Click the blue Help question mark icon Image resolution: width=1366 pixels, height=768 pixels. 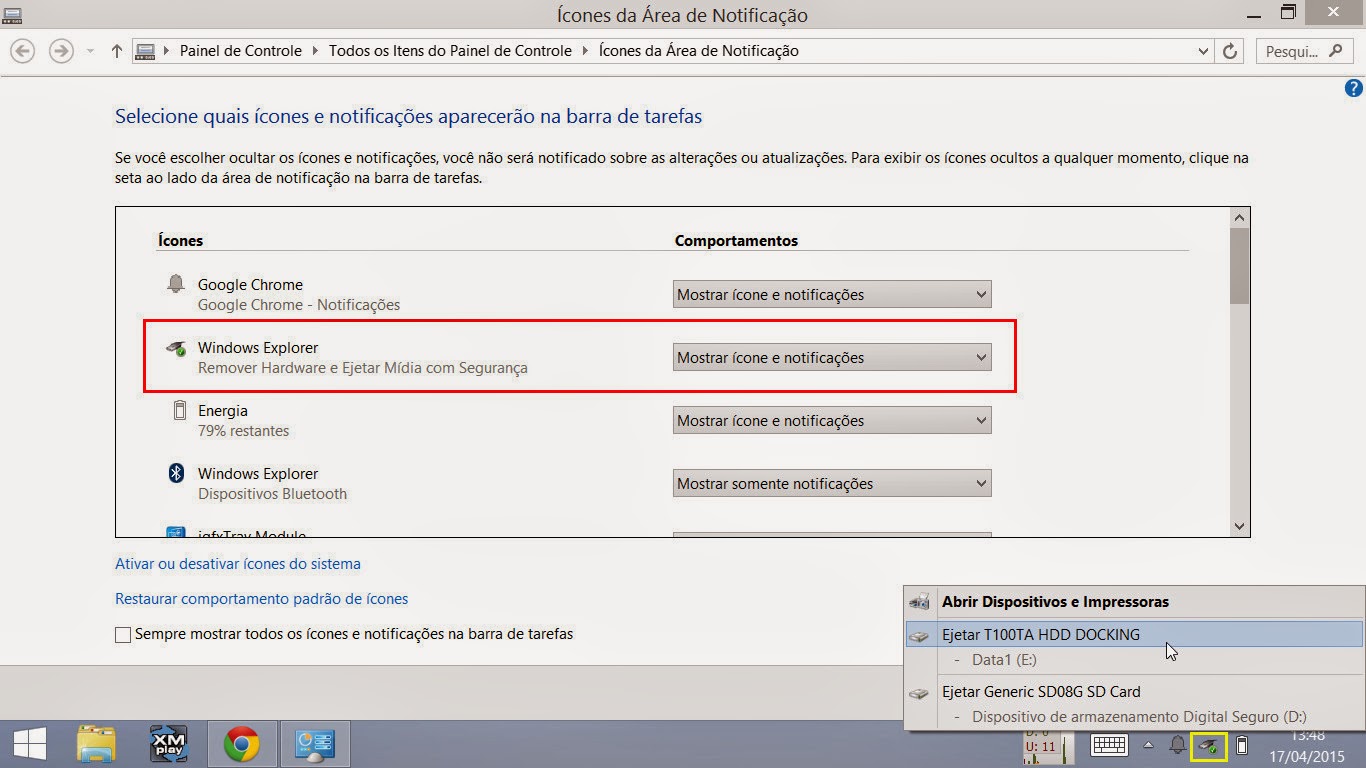tap(1354, 89)
